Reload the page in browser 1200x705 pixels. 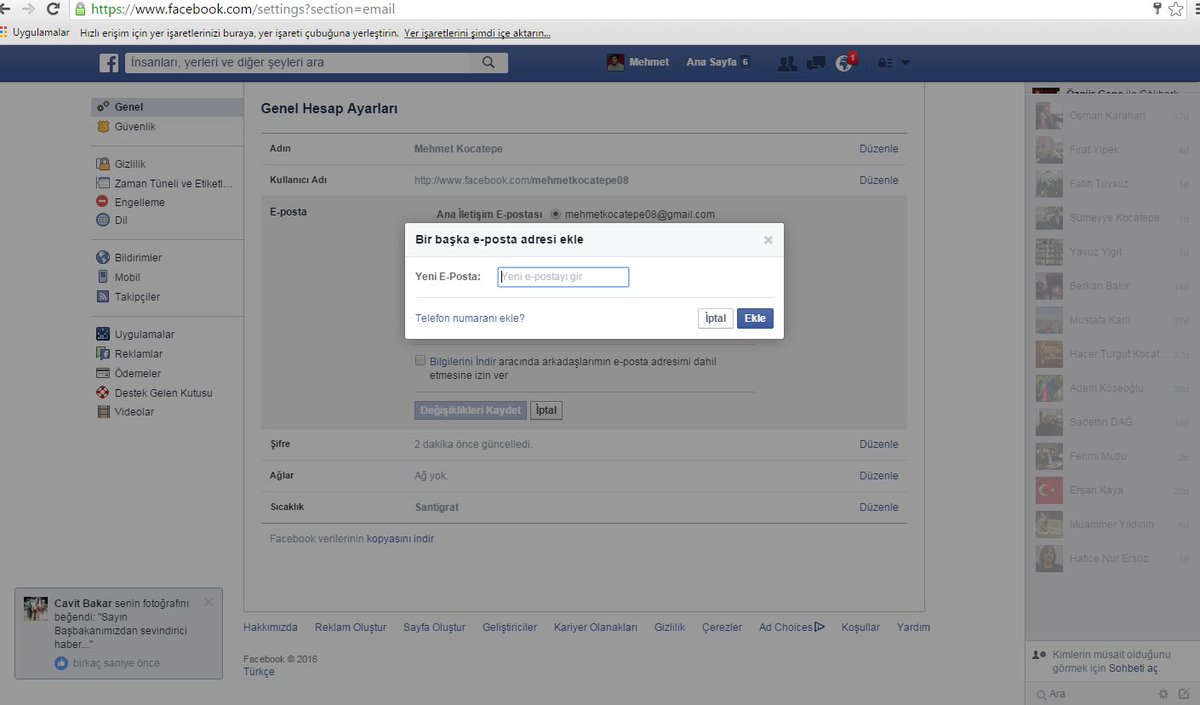pyautogui.click(x=53, y=9)
